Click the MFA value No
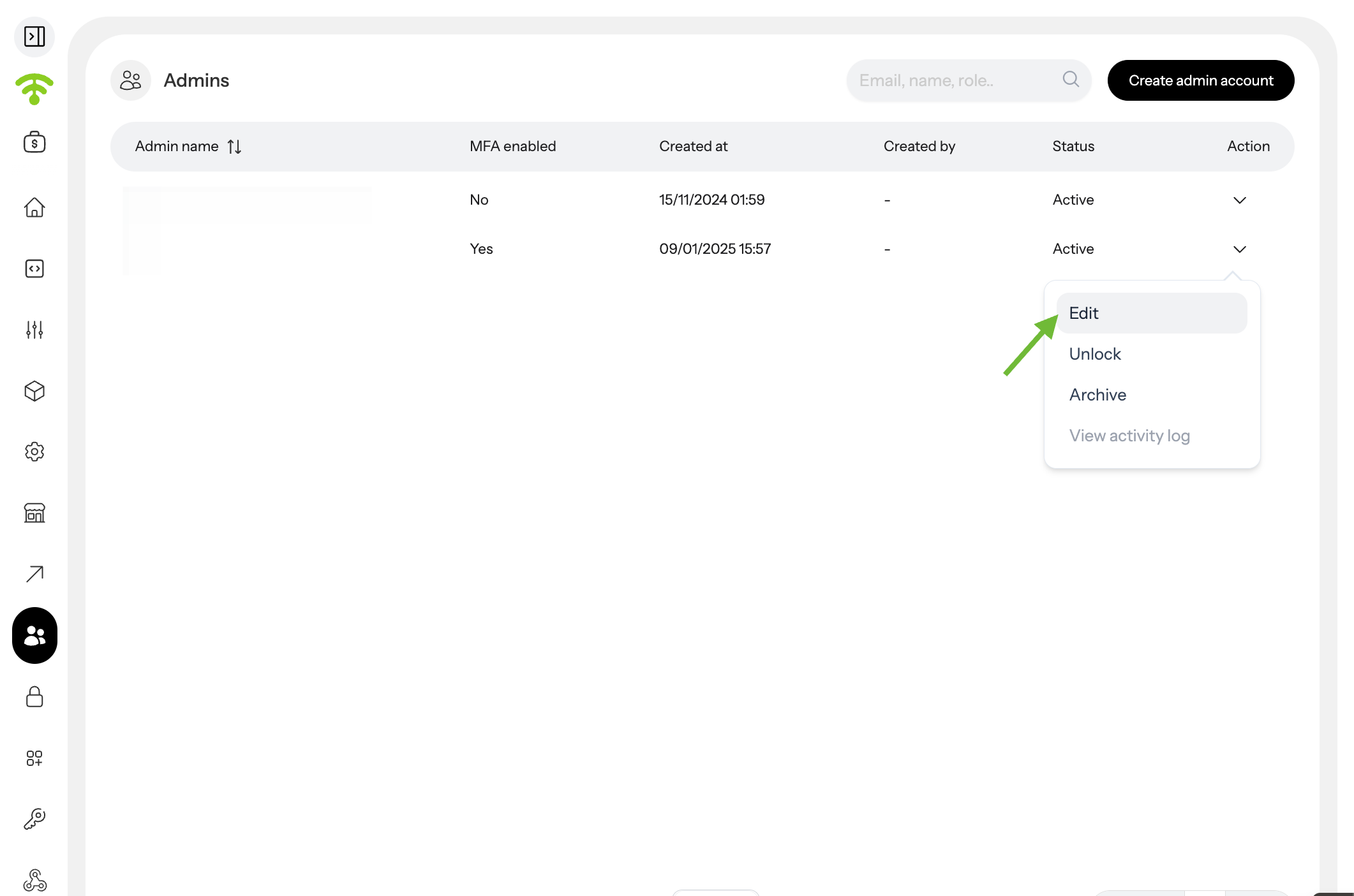The image size is (1354, 896). (x=479, y=200)
